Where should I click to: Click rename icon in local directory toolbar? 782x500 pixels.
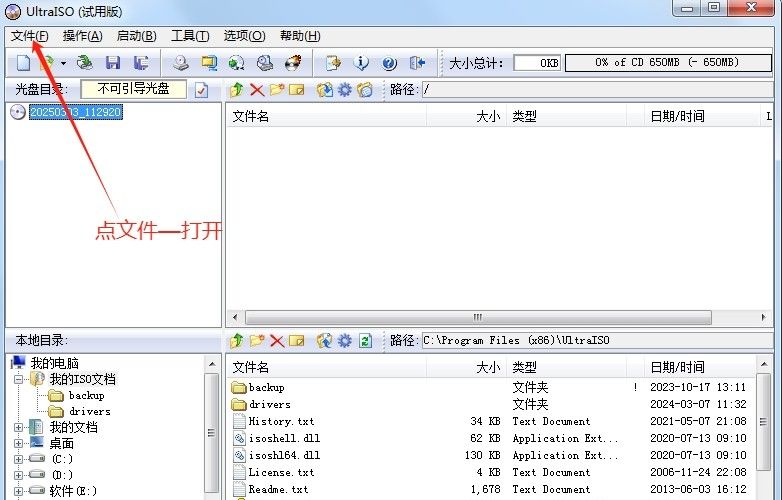297,340
